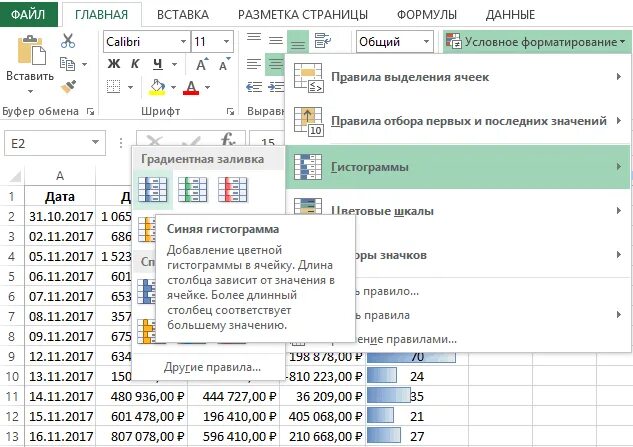The width and height of the screenshot is (633, 447).
Task: Choose the green gradient data bar
Action: [x=193, y=189]
